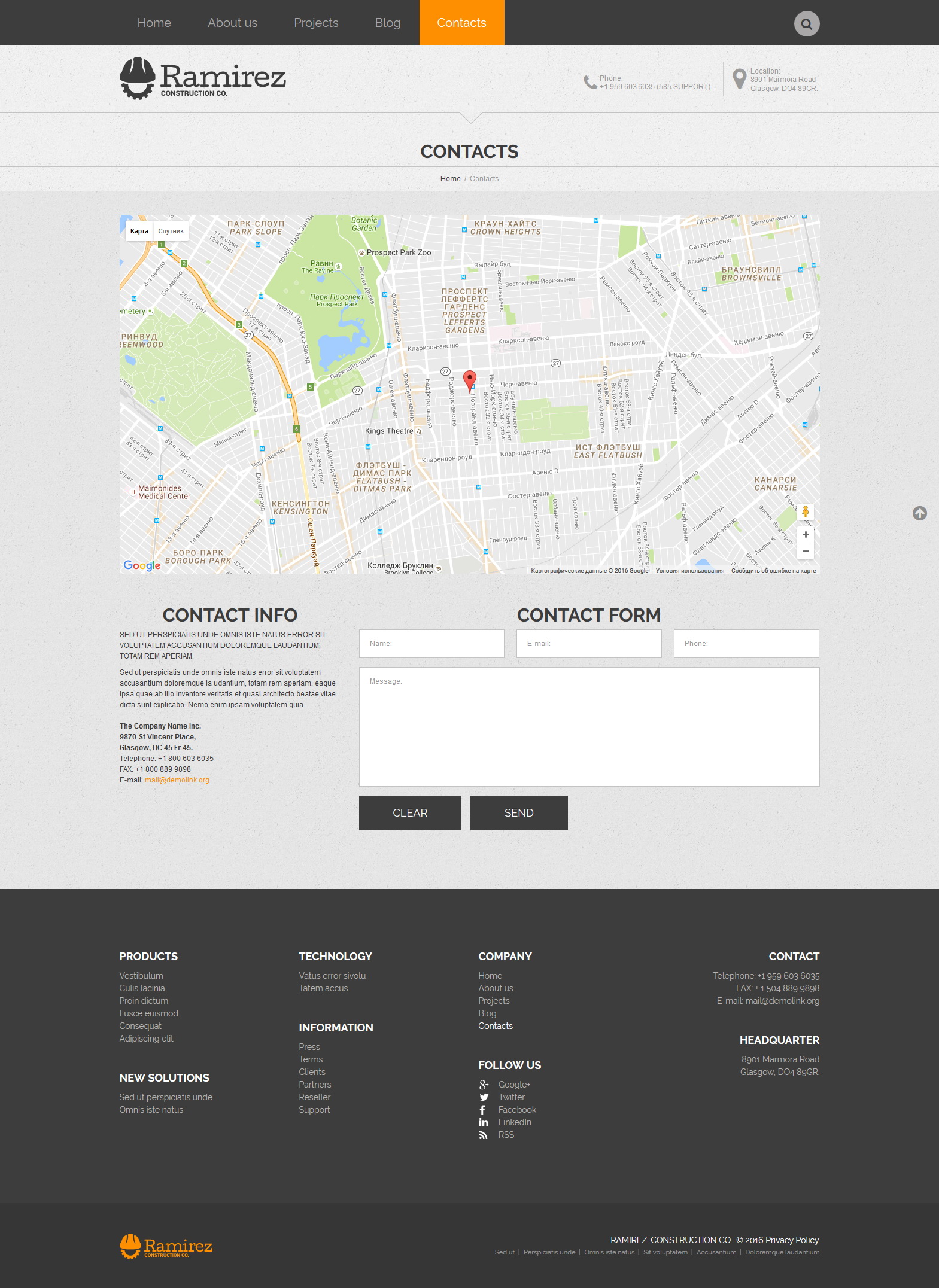Open Street View pegman on map
The width and height of the screenshot is (939, 1288).
pos(806,511)
